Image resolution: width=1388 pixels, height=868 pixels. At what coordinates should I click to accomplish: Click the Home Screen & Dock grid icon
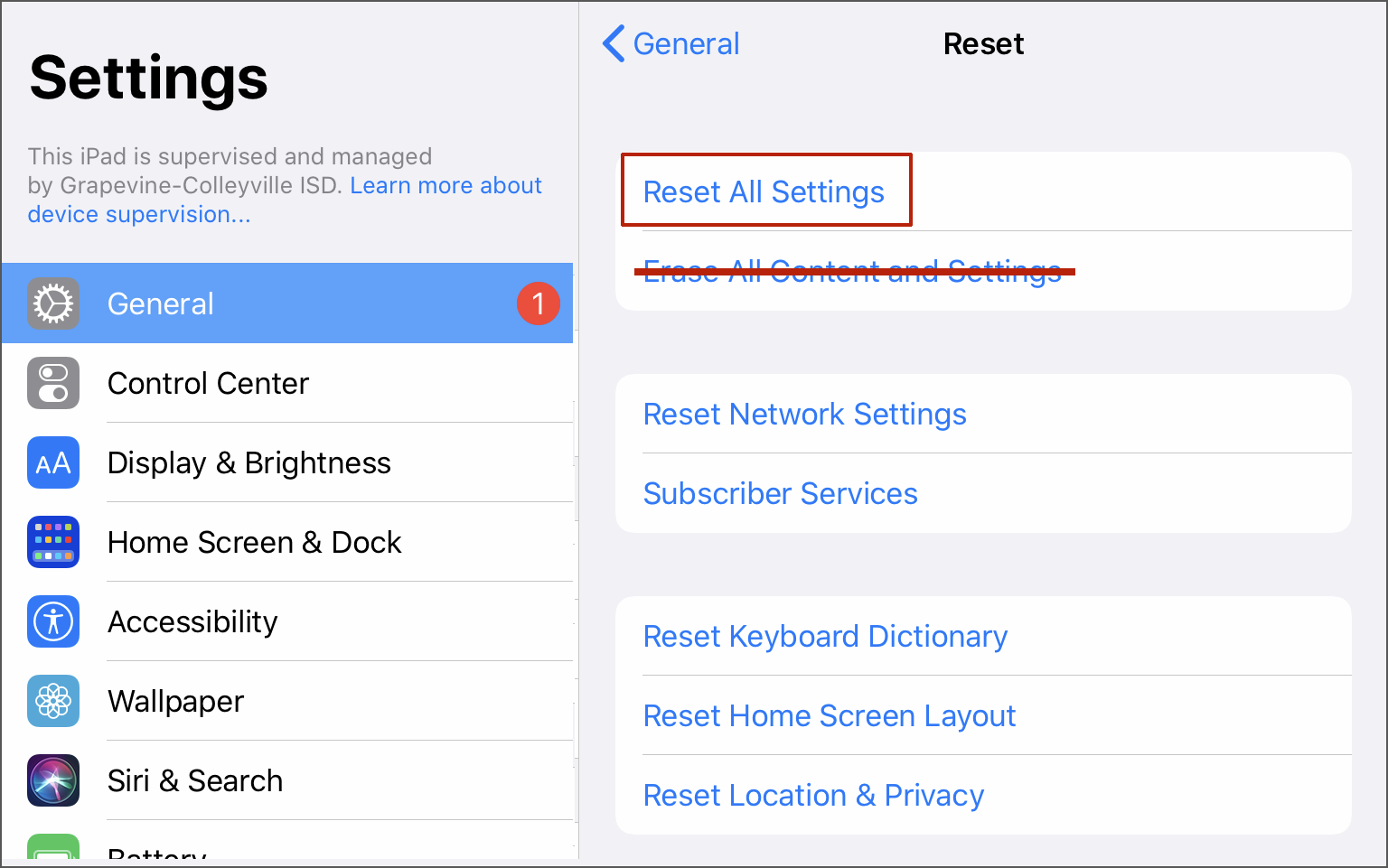pyautogui.click(x=53, y=542)
